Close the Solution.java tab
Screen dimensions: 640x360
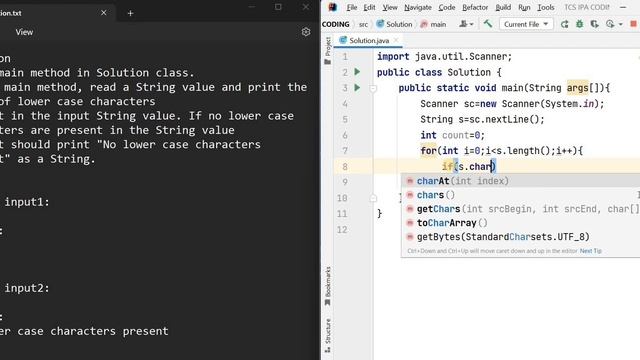point(396,40)
